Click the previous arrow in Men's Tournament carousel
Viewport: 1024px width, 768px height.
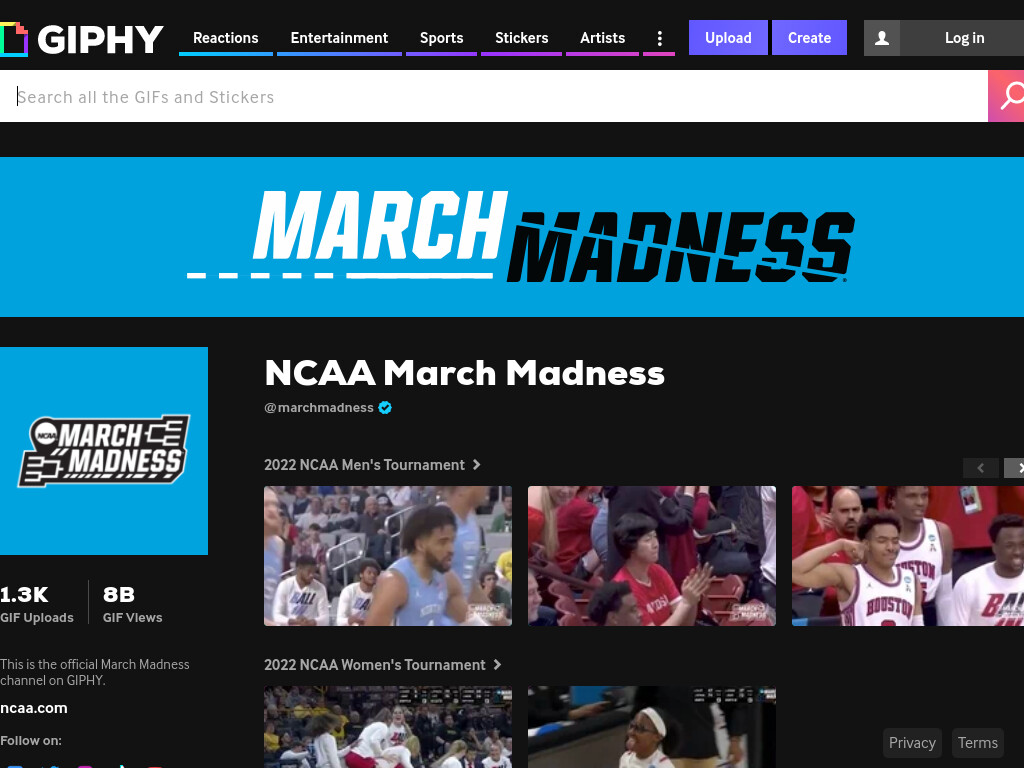tap(980, 468)
